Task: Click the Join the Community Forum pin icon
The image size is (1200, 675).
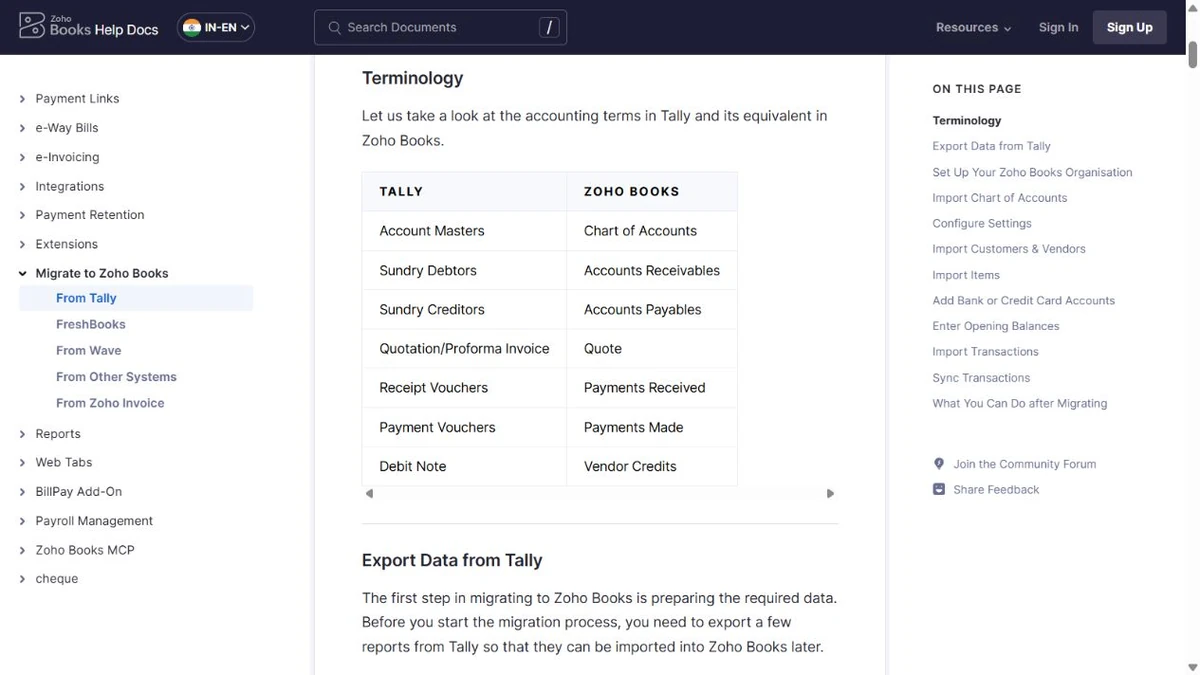Action: tap(939, 464)
